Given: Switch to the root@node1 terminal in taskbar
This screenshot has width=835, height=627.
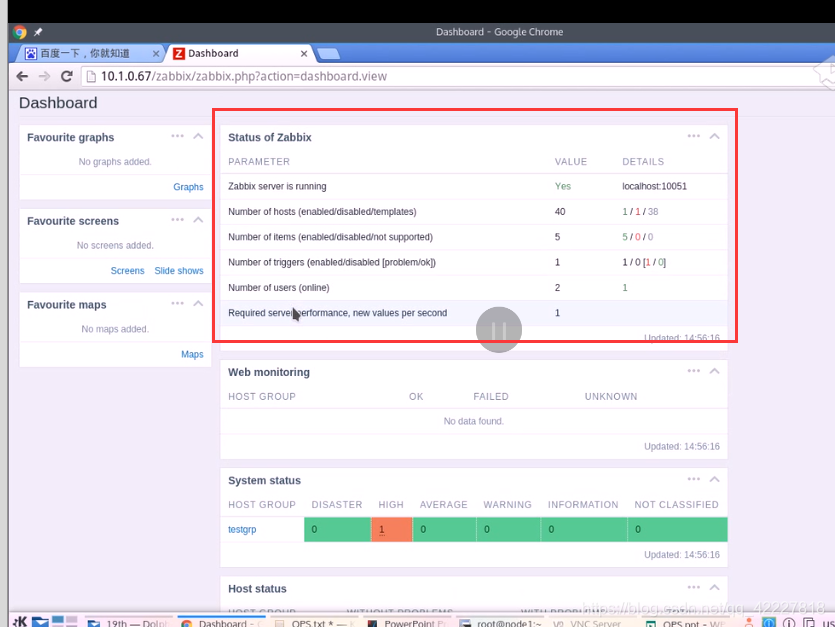Looking at the screenshot, I should 502,623.
